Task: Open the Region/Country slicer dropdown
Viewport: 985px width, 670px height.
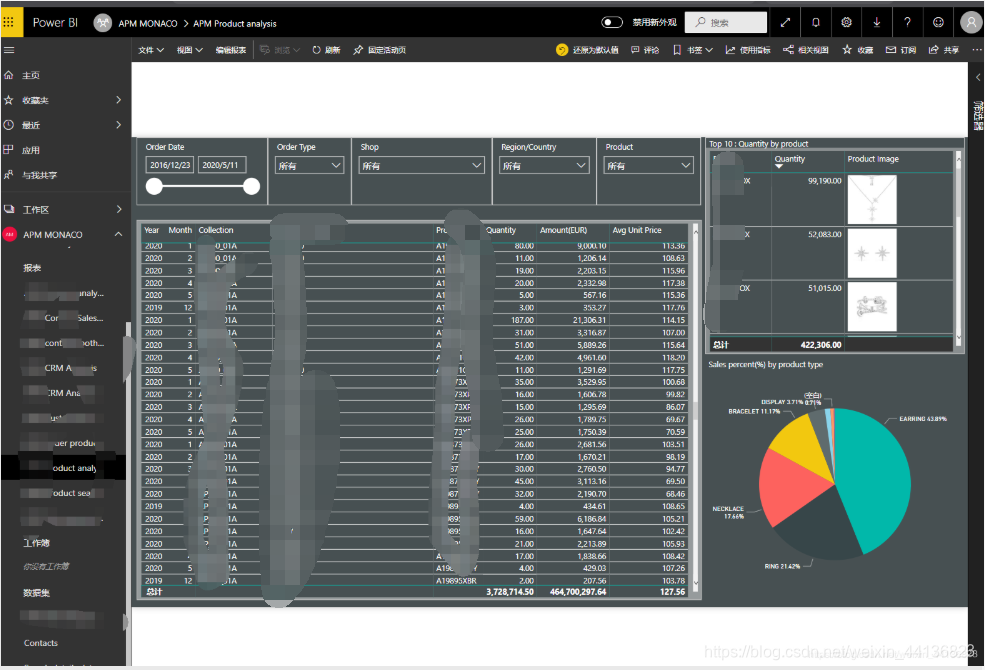Action: (x=544, y=166)
